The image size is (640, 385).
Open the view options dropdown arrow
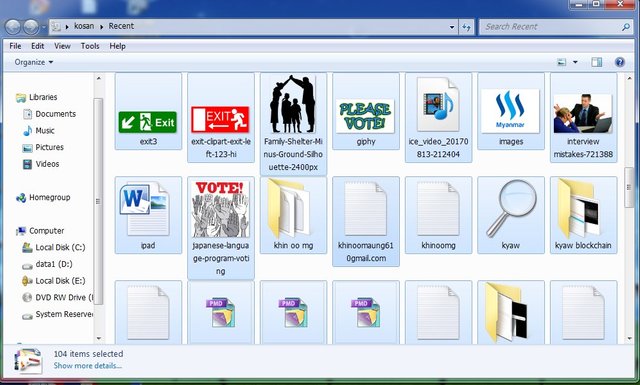[x=575, y=62]
